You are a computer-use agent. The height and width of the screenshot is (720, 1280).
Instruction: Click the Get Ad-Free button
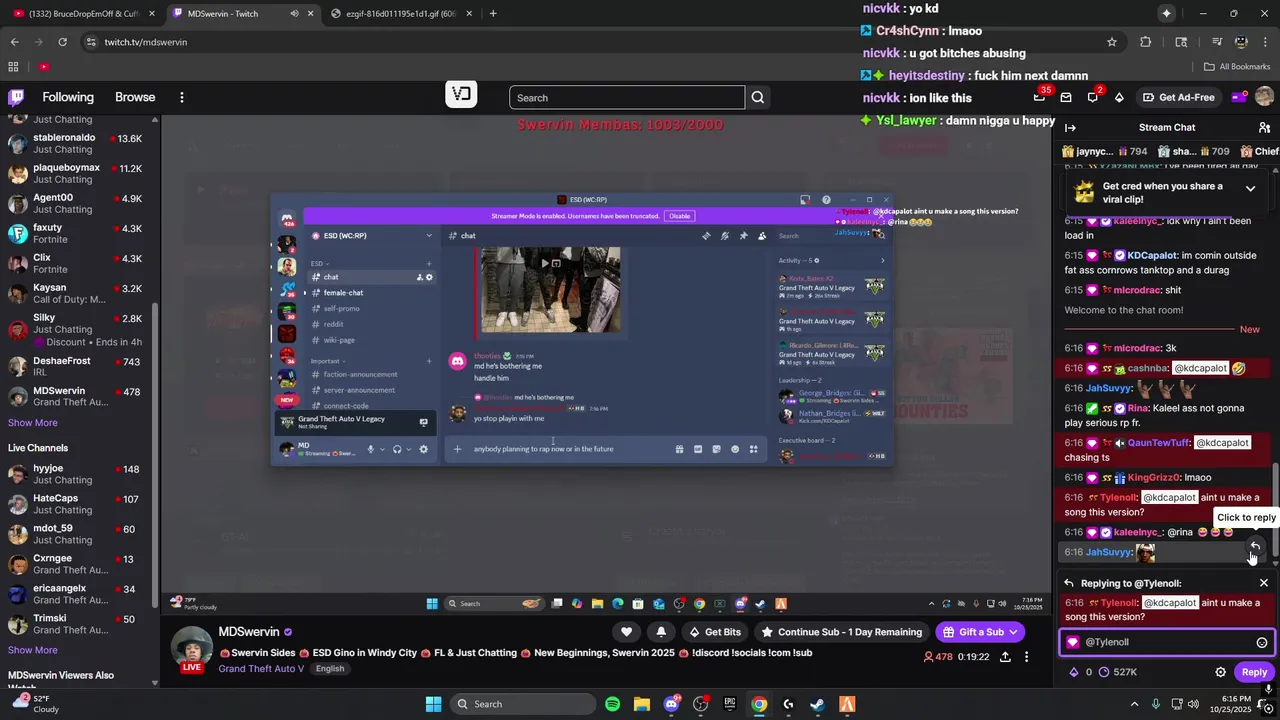[x=1178, y=97]
